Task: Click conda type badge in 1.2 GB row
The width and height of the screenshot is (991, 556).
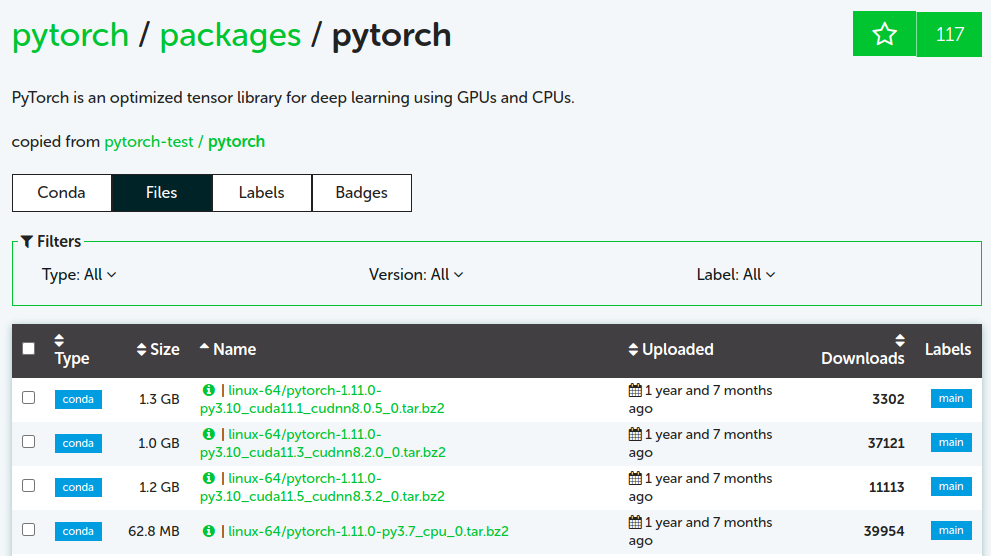Action: [x=78, y=487]
